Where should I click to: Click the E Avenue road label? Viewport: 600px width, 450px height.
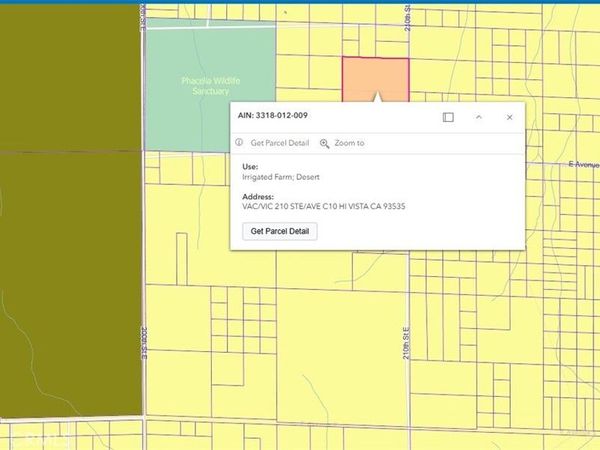click(x=581, y=163)
